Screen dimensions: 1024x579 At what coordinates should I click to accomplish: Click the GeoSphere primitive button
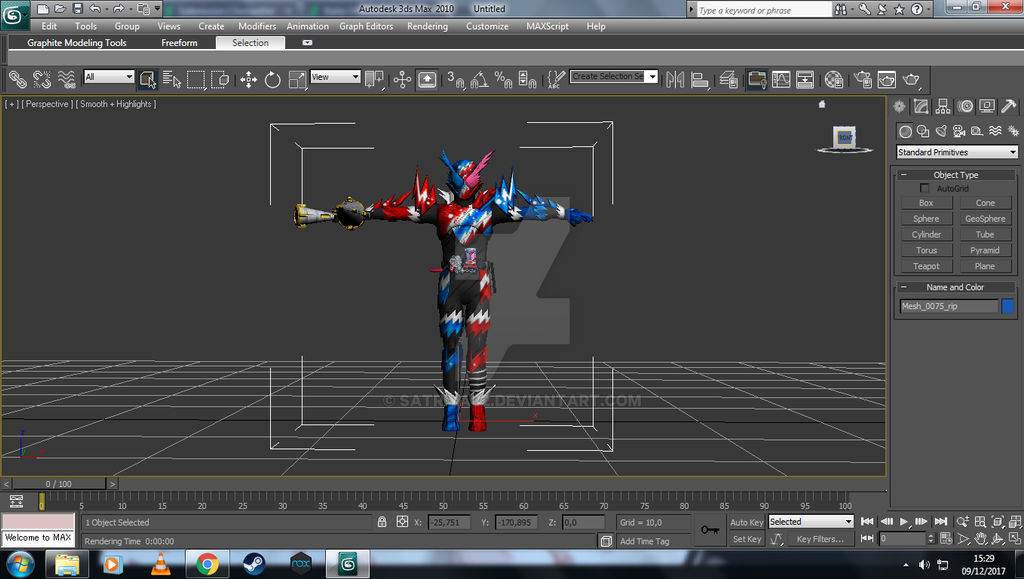click(x=985, y=219)
